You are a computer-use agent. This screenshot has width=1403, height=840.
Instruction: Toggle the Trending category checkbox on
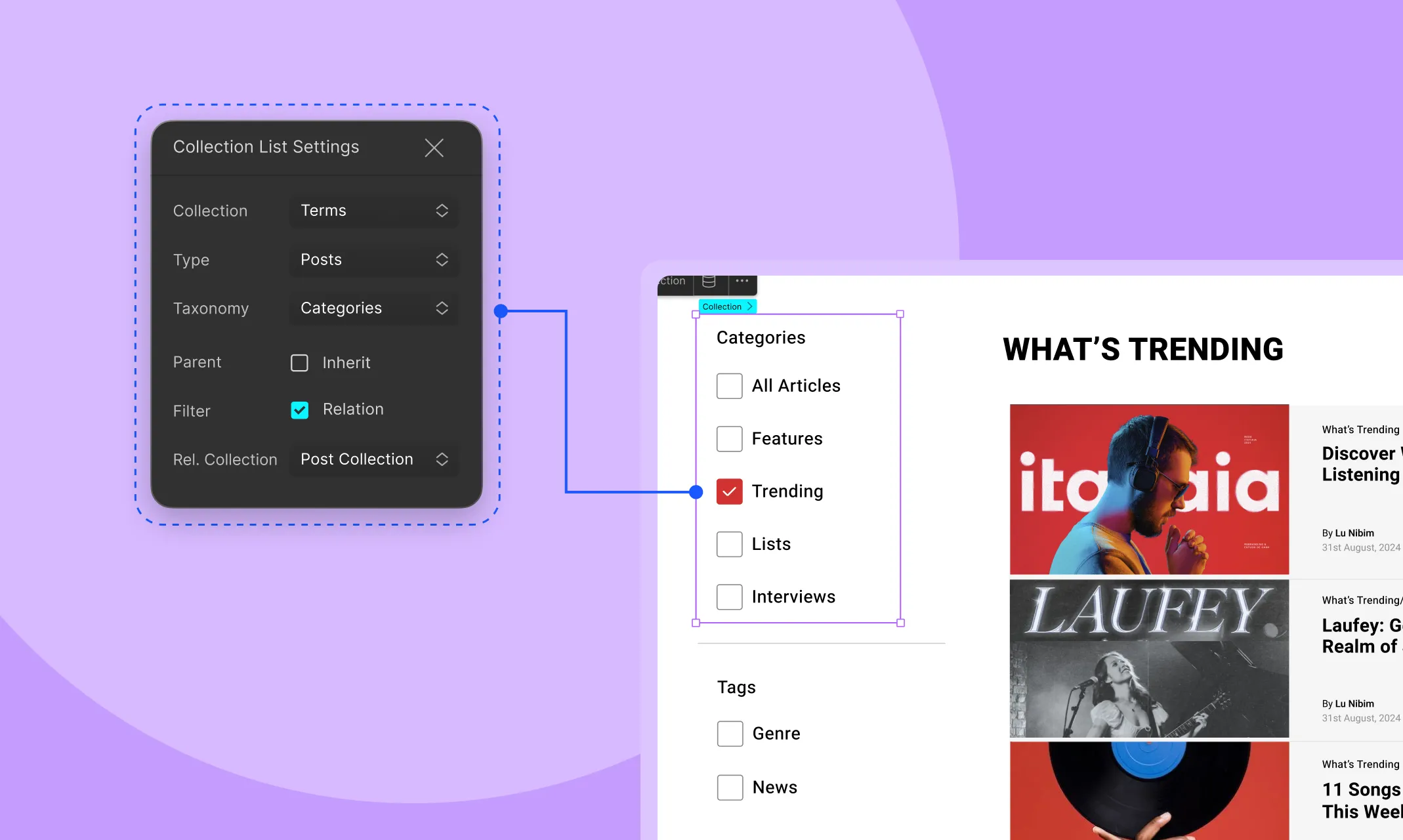[729, 490]
